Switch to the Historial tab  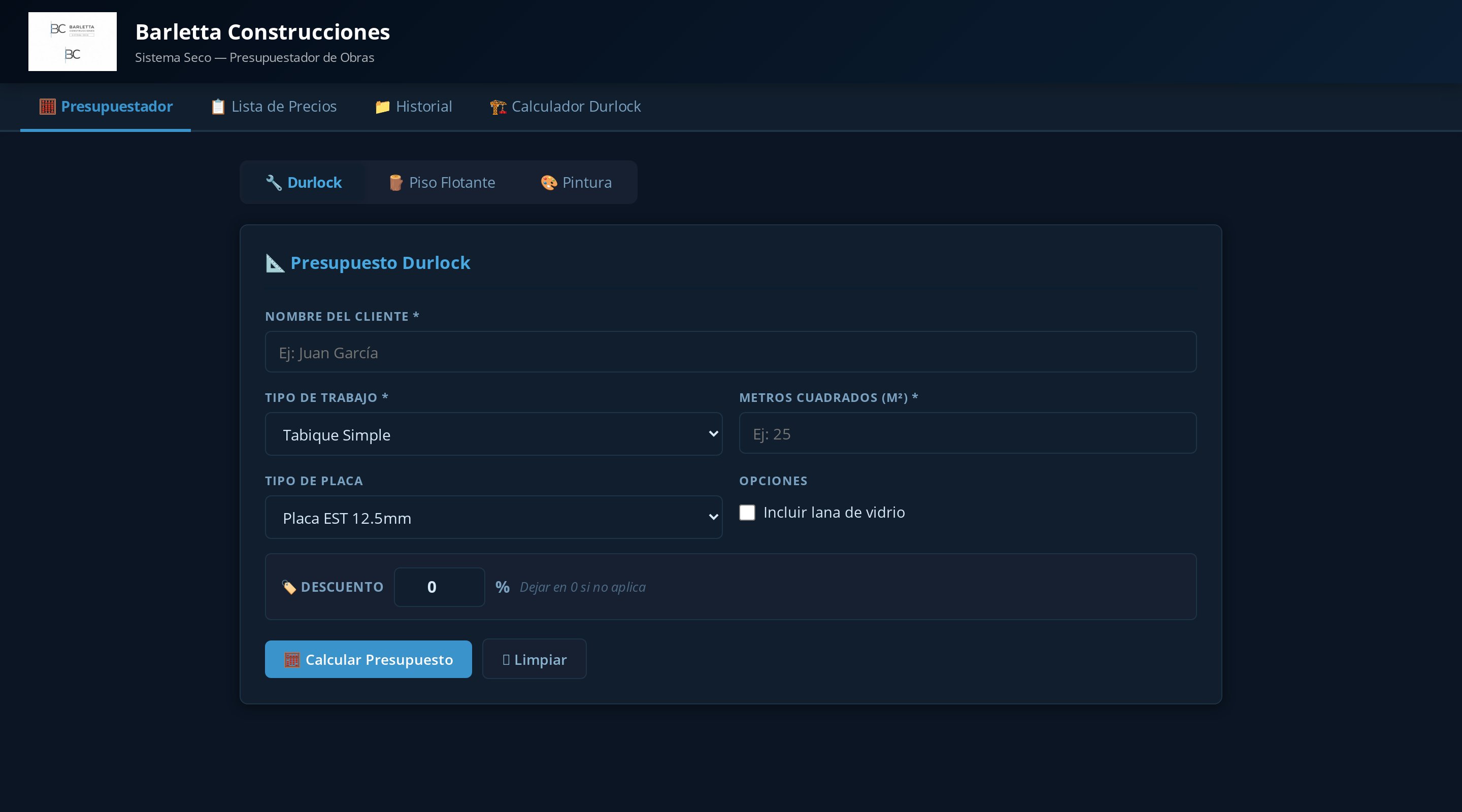[413, 107]
